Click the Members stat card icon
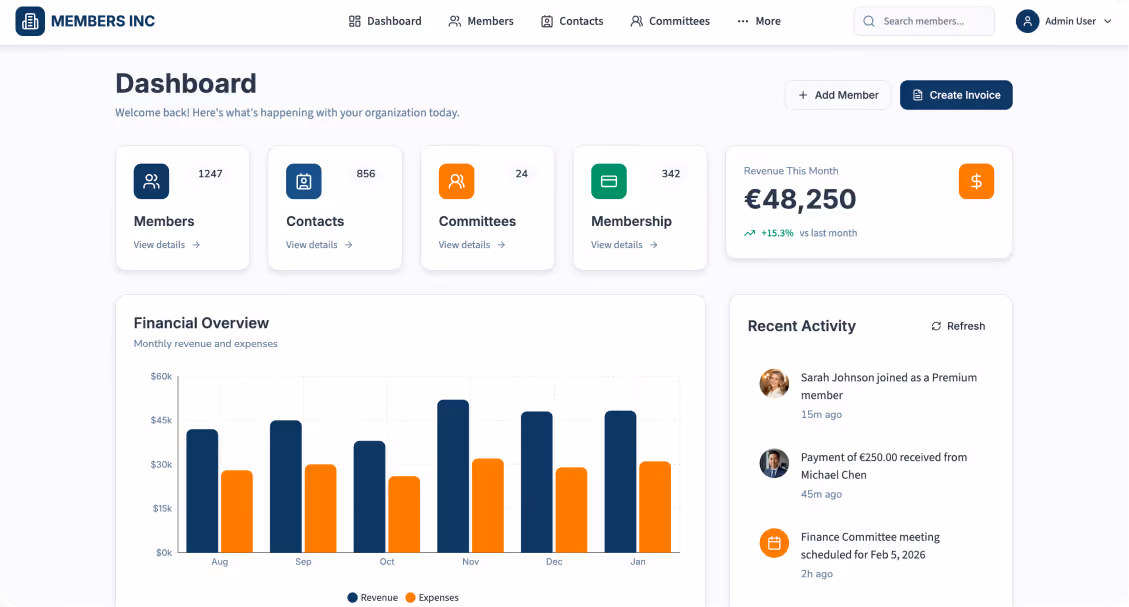This screenshot has width=1129, height=607. point(150,181)
